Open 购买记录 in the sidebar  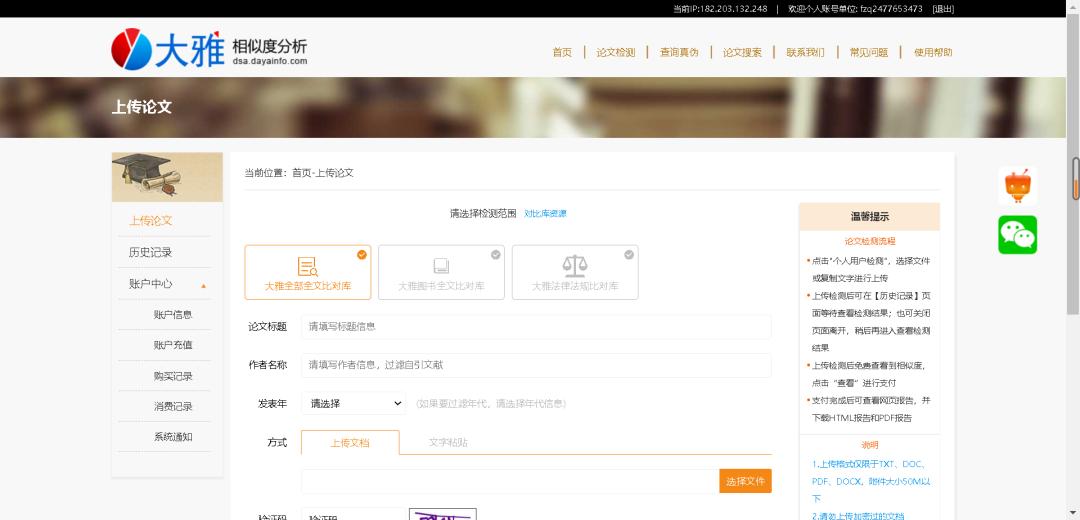click(173, 376)
